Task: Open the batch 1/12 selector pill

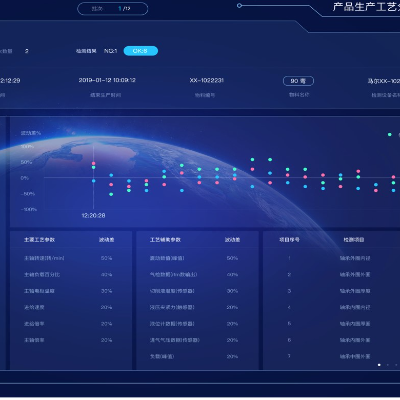Action: [113, 9]
